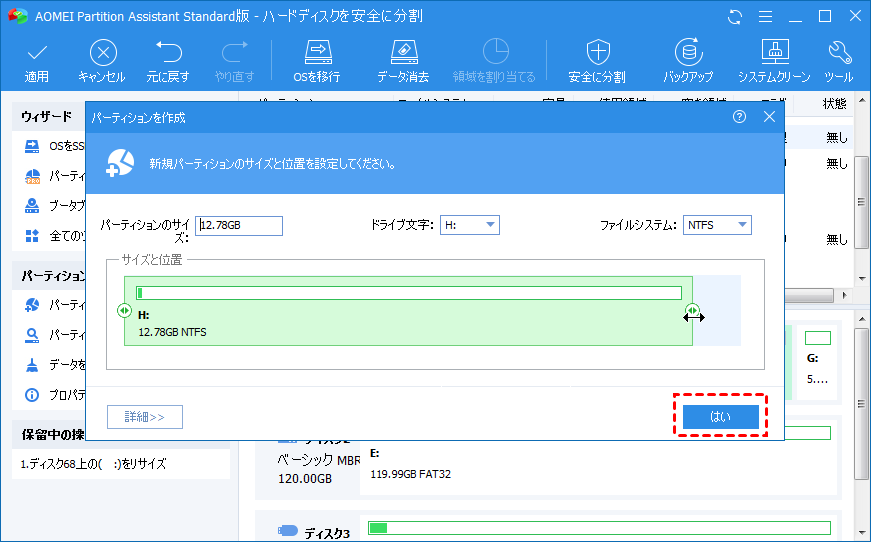Click the Disk 3 (ディスク3) disk icon
This screenshot has width=871, height=542.
click(x=288, y=531)
